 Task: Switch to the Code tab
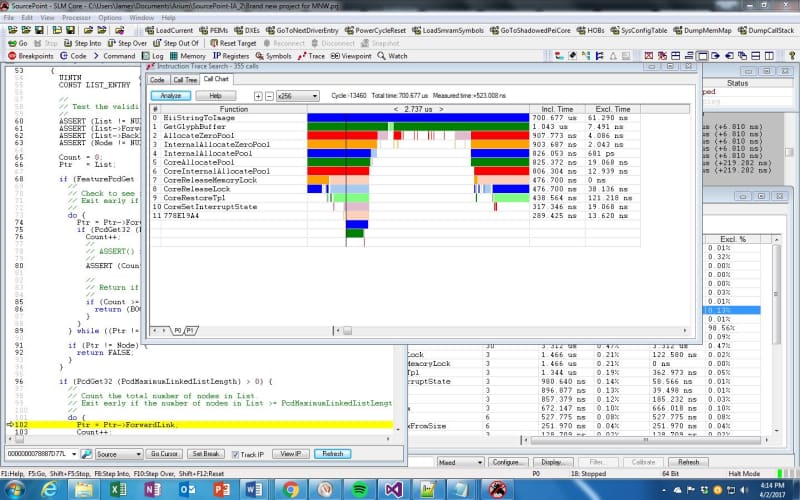pos(157,80)
